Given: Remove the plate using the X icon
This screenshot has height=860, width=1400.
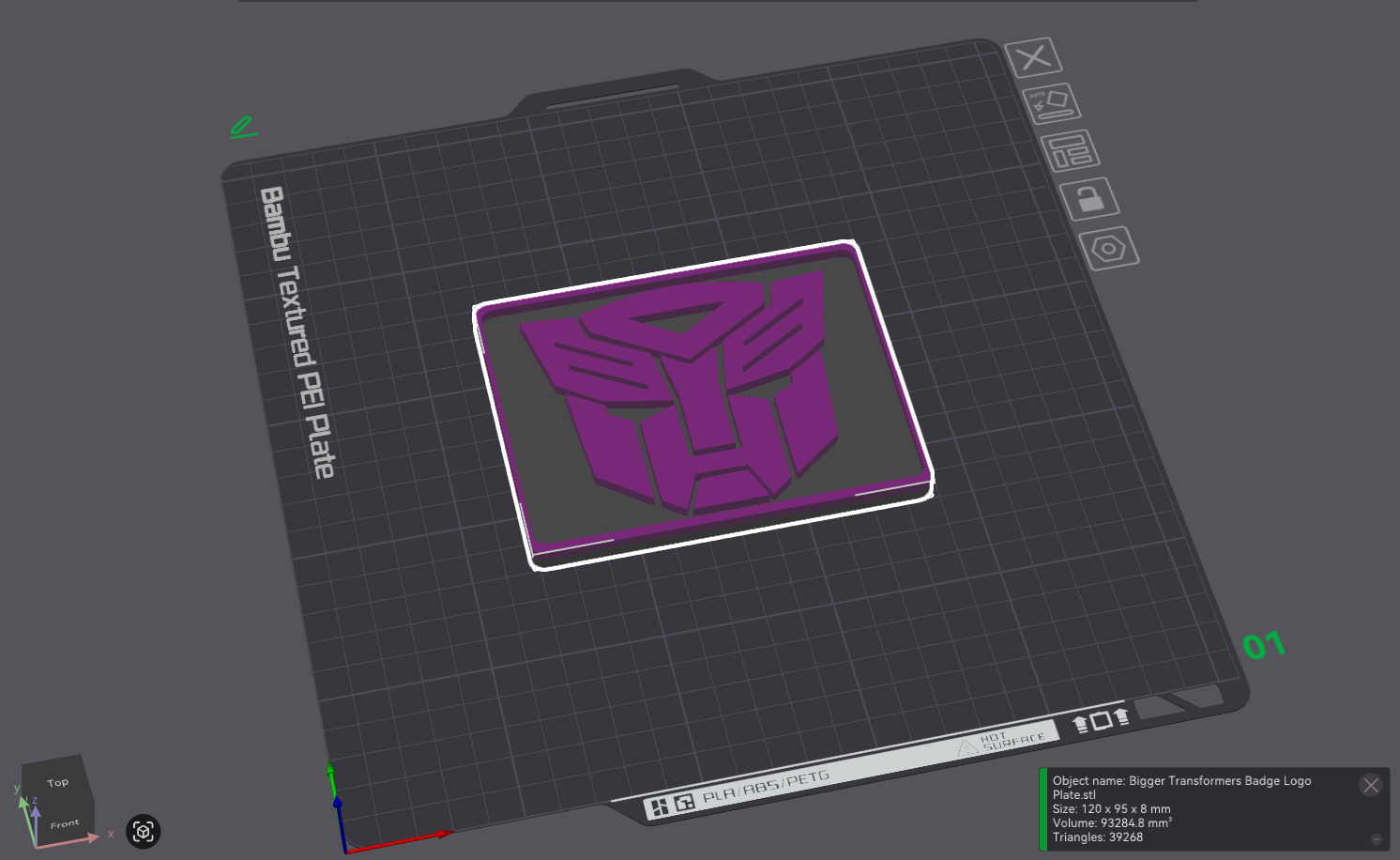Looking at the screenshot, I should tap(1033, 58).
